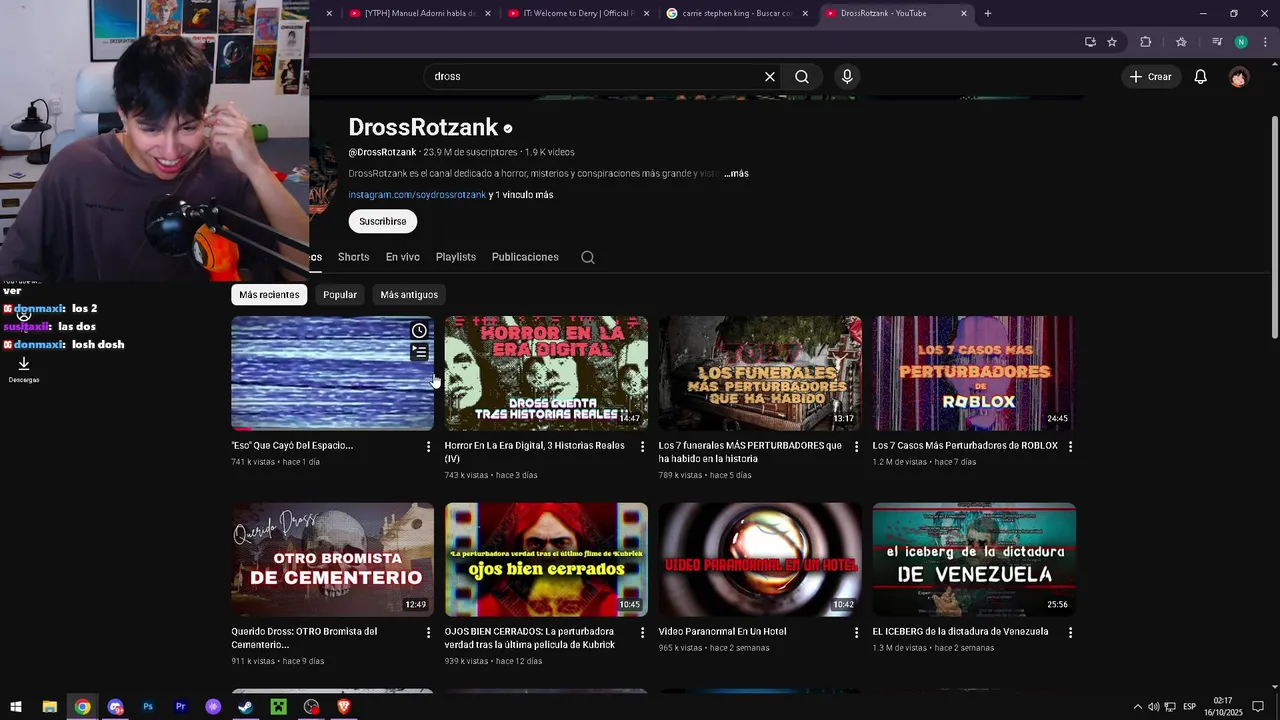Bookmark this page with star icon
The height and width of the screenshot is (720, 1280).
point(1112,42)
